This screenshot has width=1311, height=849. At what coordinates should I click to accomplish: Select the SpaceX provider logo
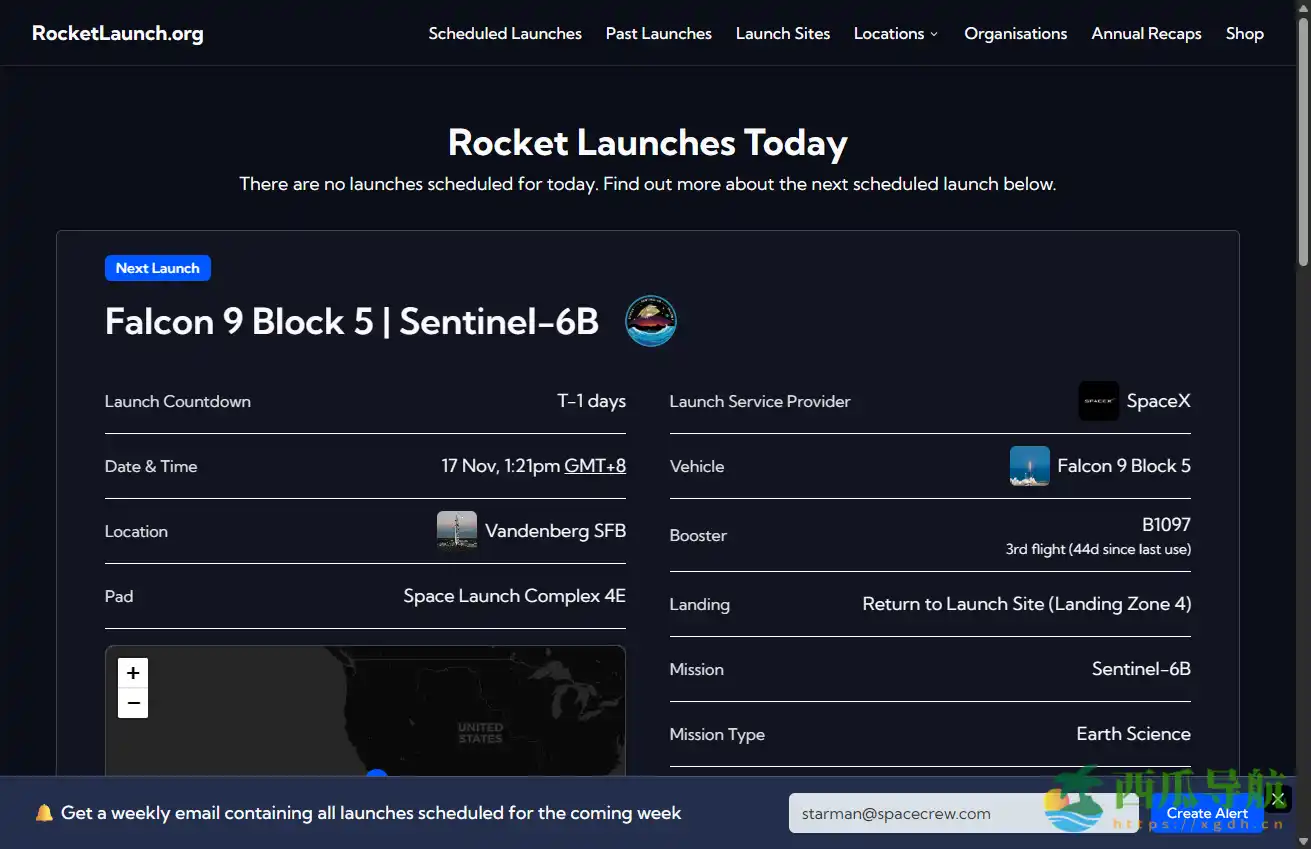pos(1098,401)
